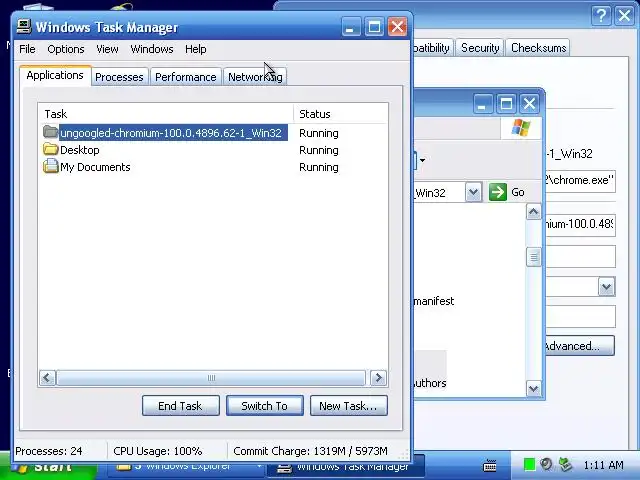
Task: Click the Start in field with chromium path
Action: pos(580,224)
